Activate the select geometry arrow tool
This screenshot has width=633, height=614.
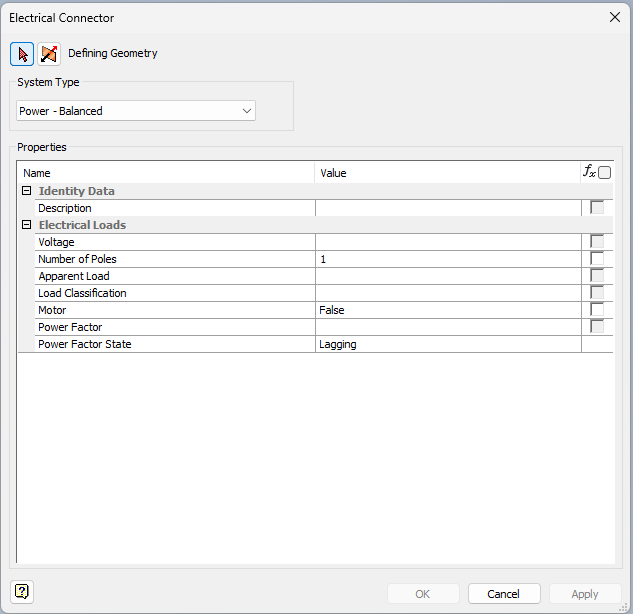22,54
